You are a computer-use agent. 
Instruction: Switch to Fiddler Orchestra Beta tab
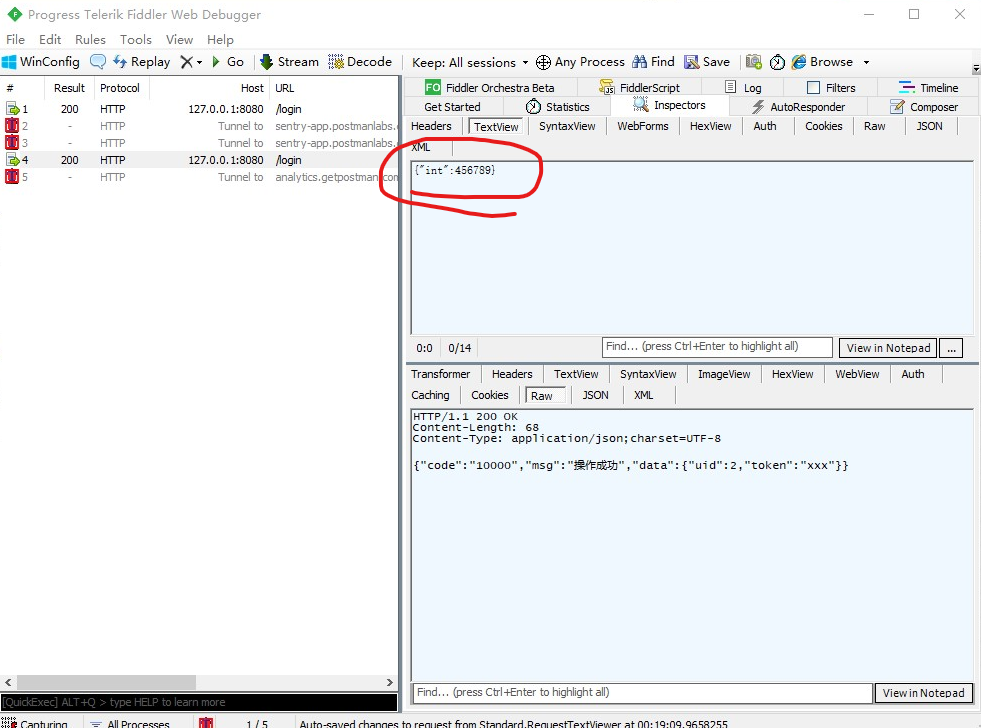490,88
